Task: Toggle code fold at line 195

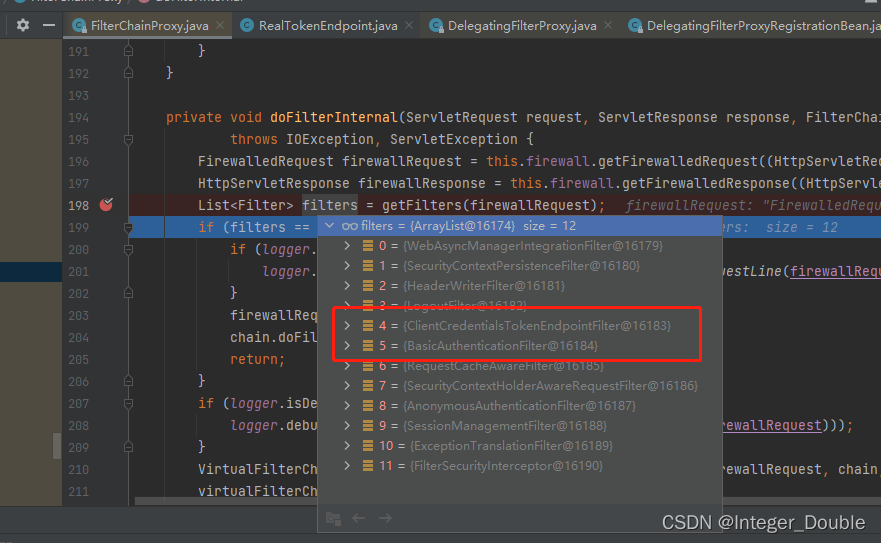Action: (x=128, y=139)
